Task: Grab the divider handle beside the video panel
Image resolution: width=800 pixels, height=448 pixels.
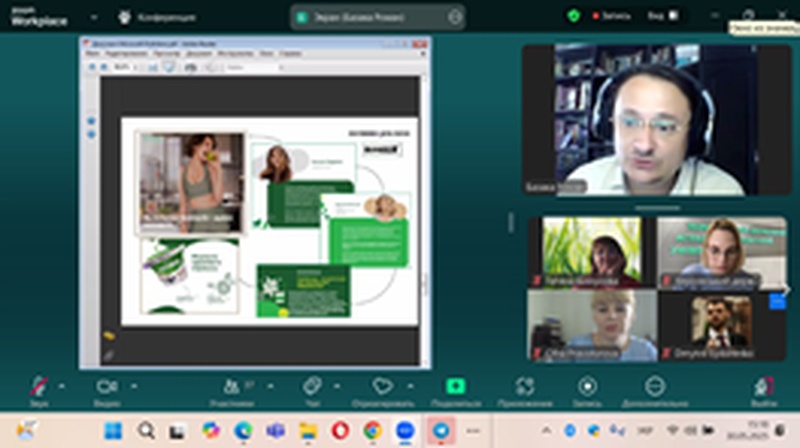Action: (511, 222)
